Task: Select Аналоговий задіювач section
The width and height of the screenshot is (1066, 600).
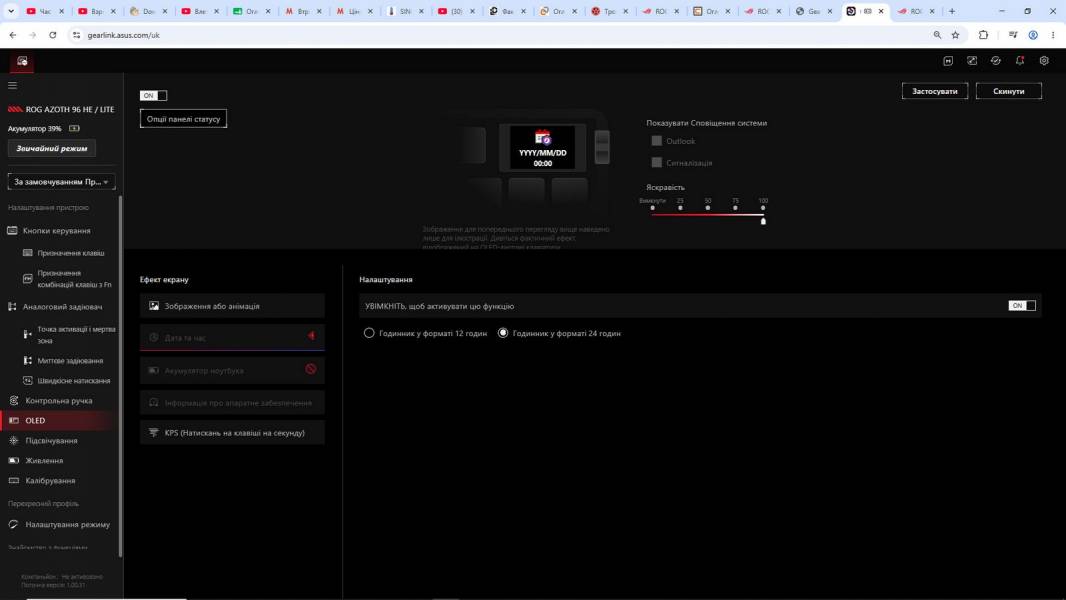Action: click(63, 306)
